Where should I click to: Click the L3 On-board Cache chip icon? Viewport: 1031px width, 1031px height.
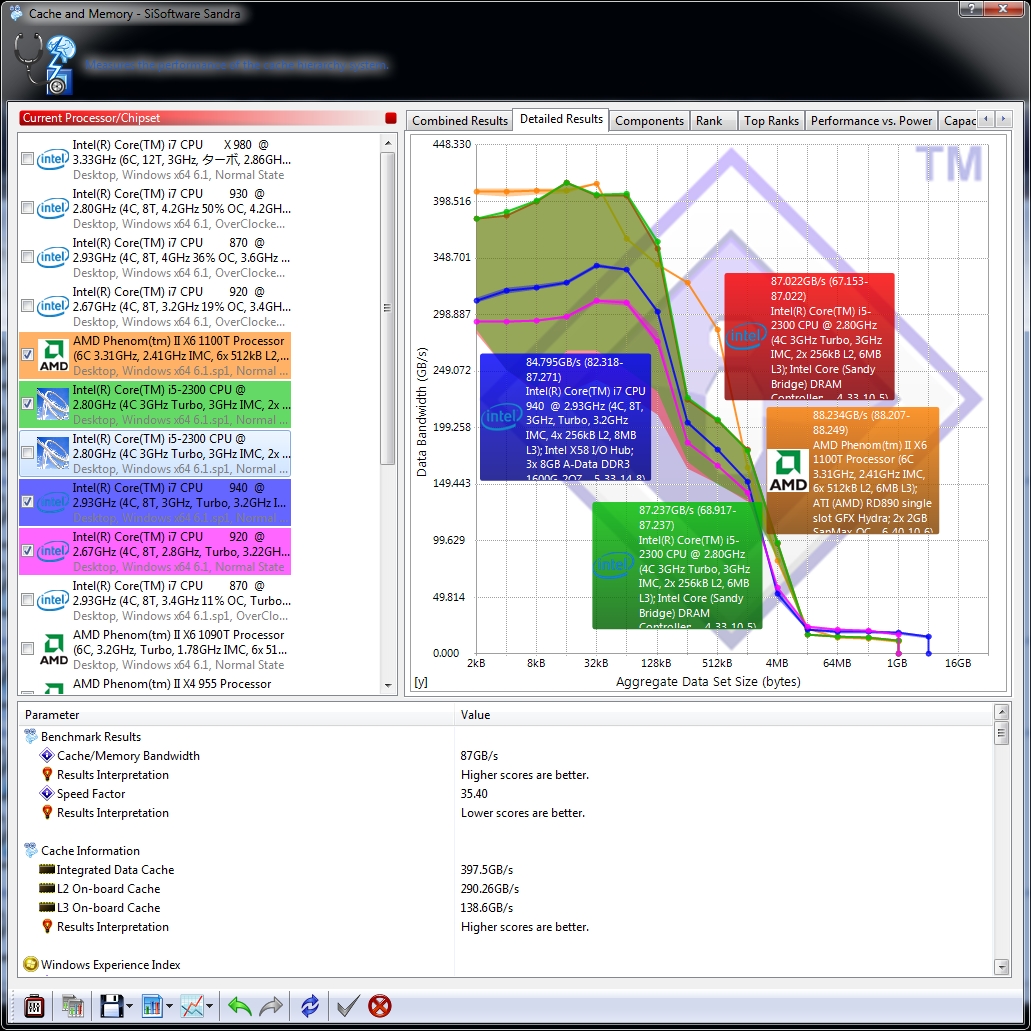tap(47, 907)
